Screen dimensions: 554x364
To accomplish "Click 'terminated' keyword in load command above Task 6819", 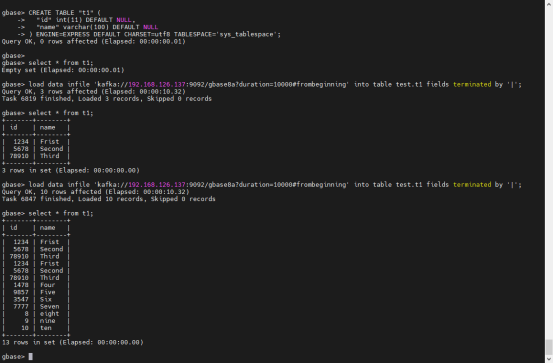I will pos(472,84).
